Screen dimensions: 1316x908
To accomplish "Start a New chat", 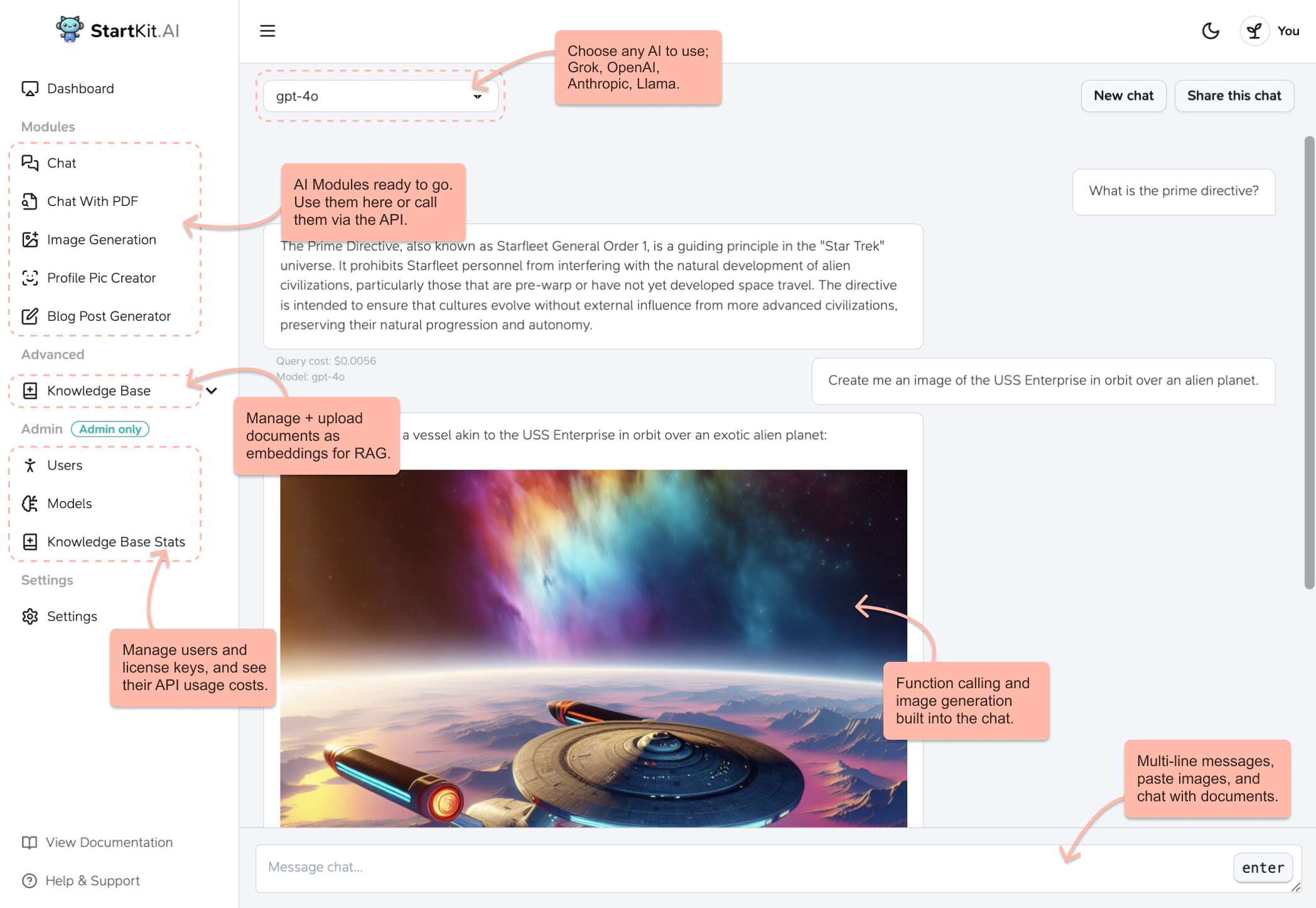I will pos(1123,96).
